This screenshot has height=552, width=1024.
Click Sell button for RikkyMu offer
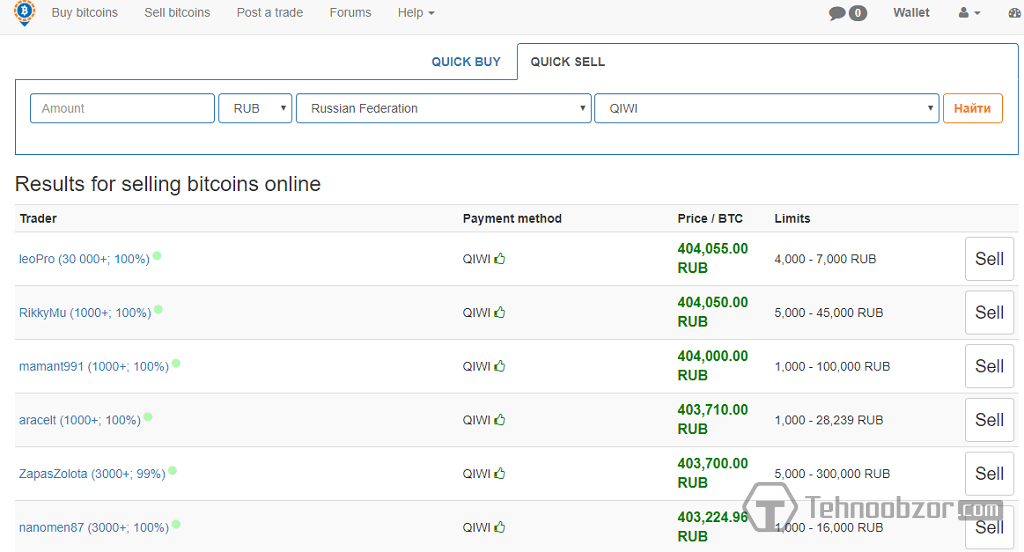(989, 312)
